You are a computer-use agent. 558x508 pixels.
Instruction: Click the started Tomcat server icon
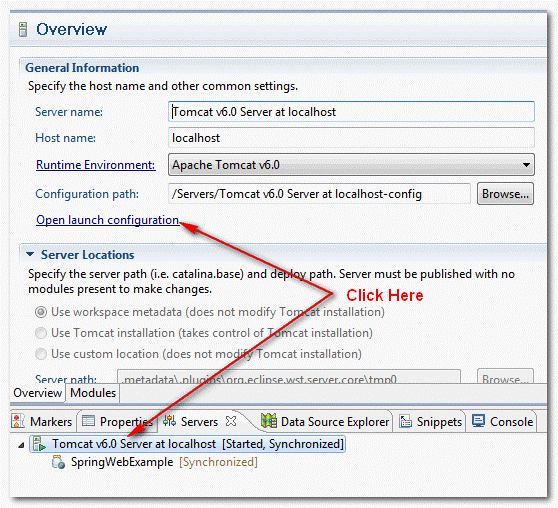39,444
